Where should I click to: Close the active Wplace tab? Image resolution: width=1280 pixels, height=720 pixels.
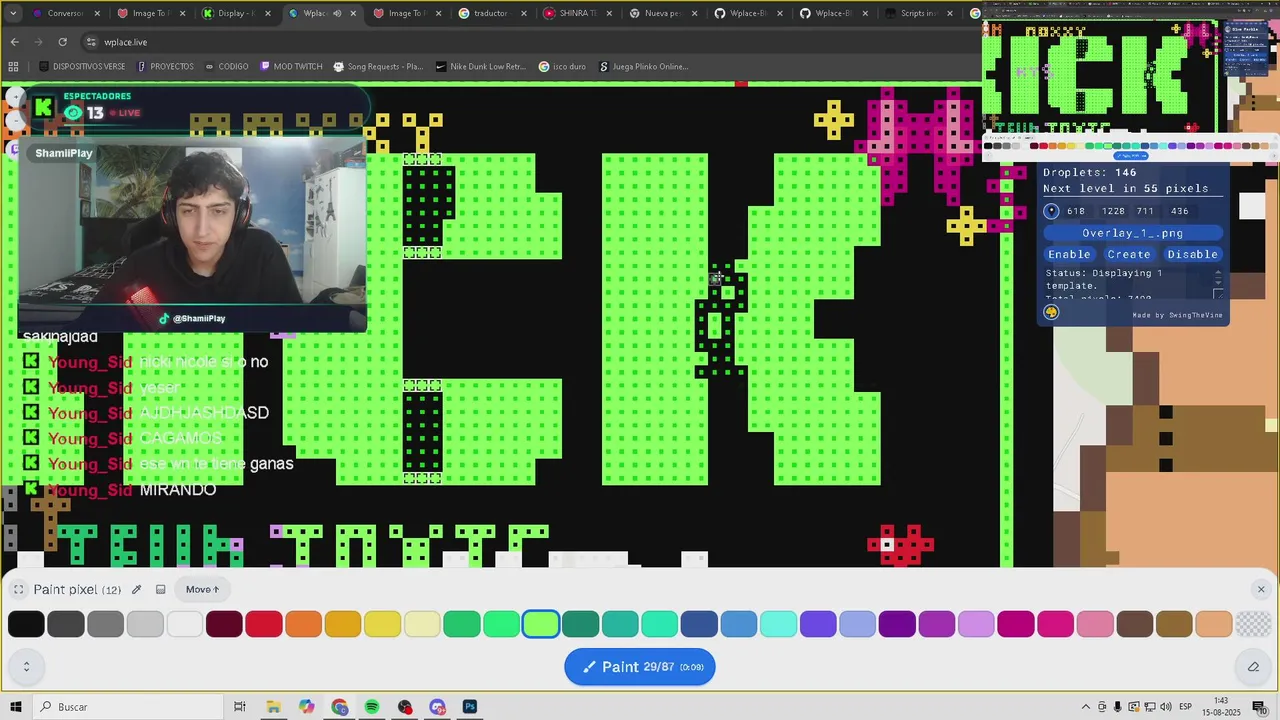[353, 13]
